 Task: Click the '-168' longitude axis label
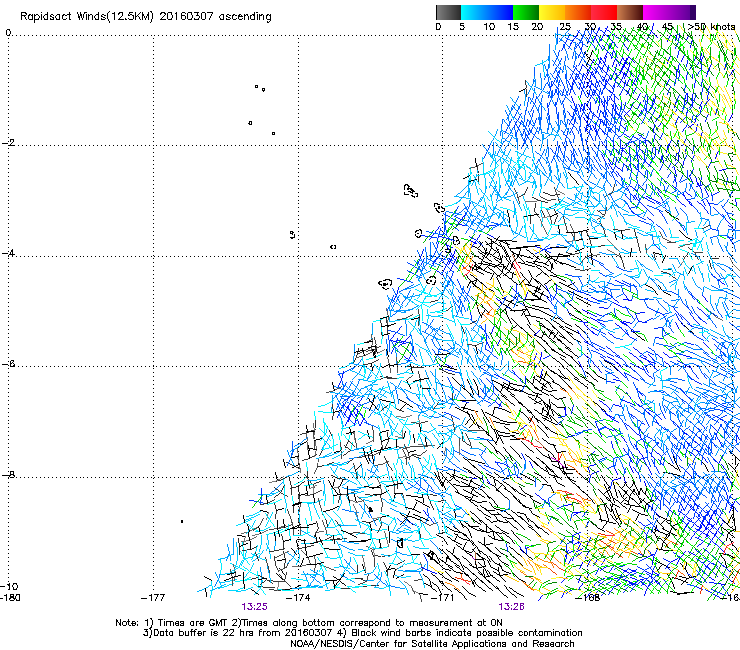(x=588, y=598)
